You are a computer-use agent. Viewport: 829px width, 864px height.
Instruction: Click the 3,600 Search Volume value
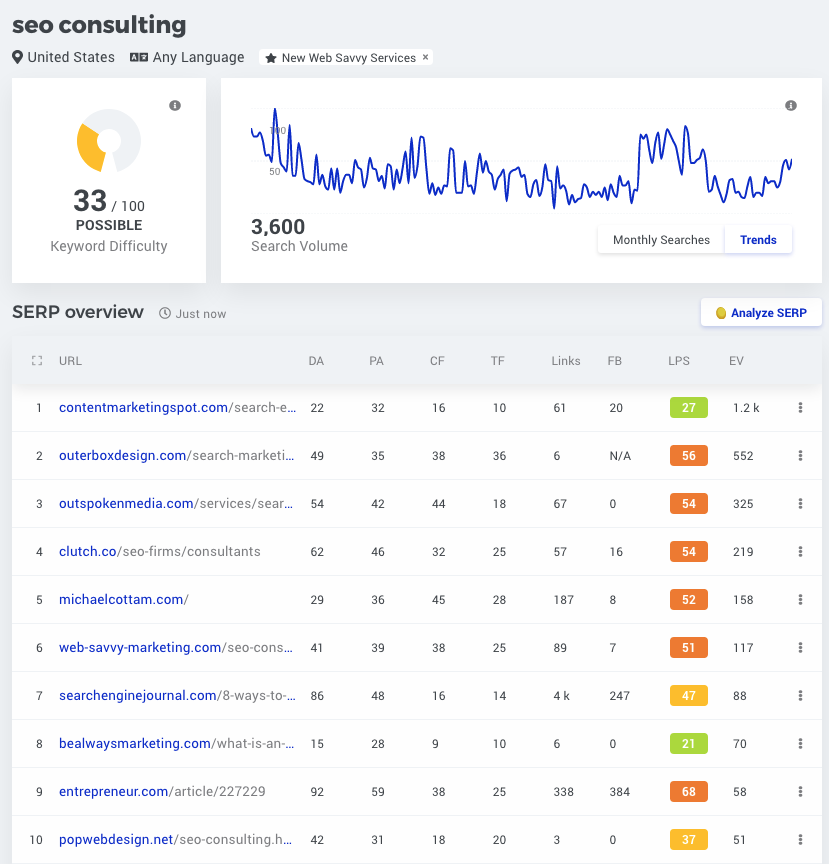(x=278, y=226)
